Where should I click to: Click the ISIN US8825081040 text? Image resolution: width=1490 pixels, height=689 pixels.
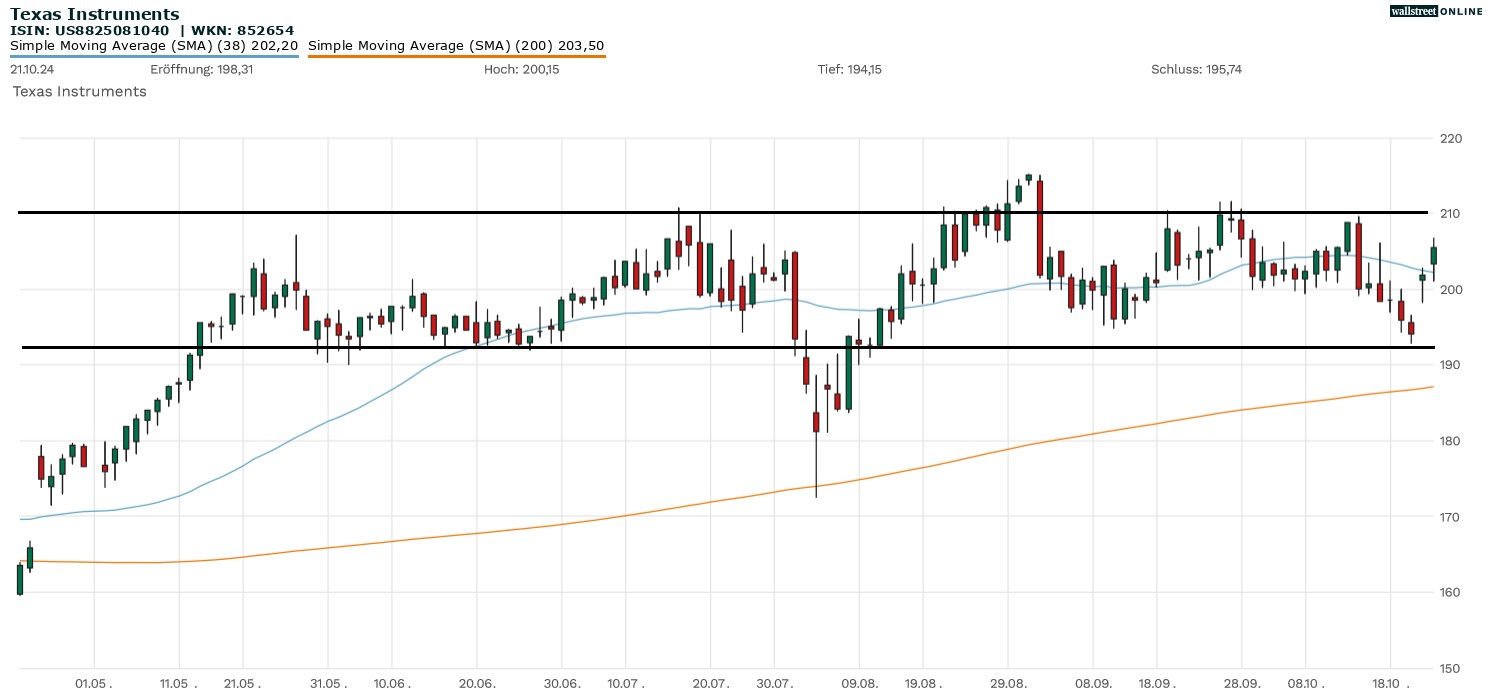coord(90,30)
